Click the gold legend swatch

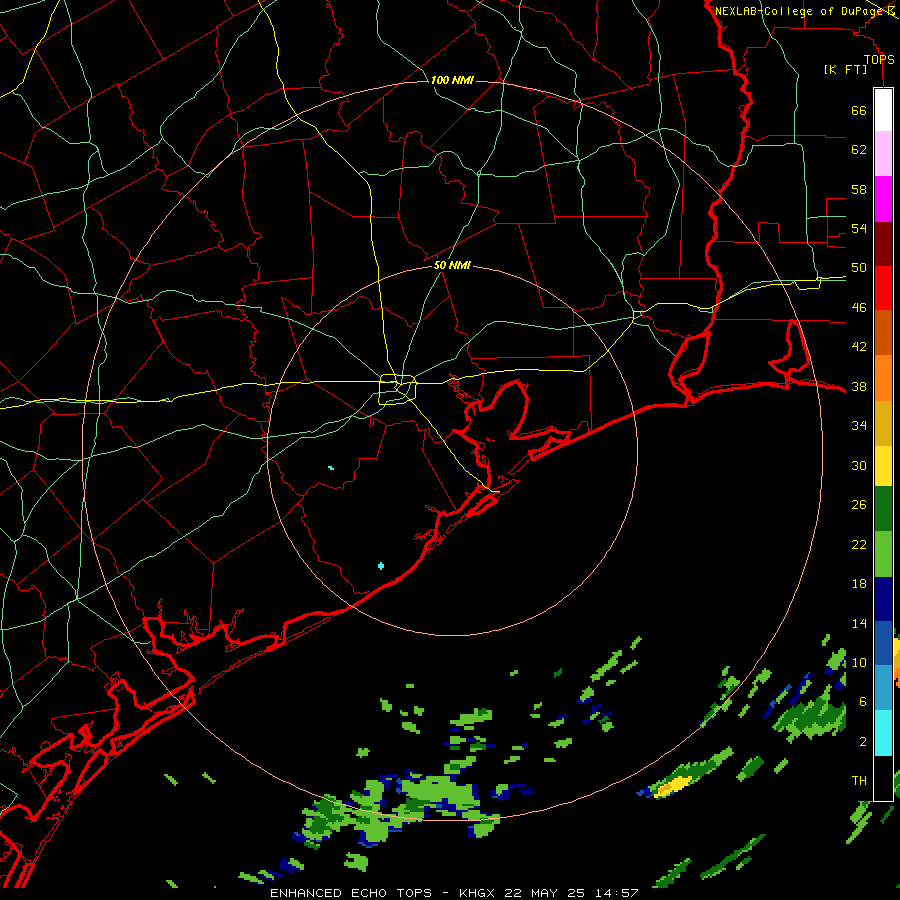[883, 423]
